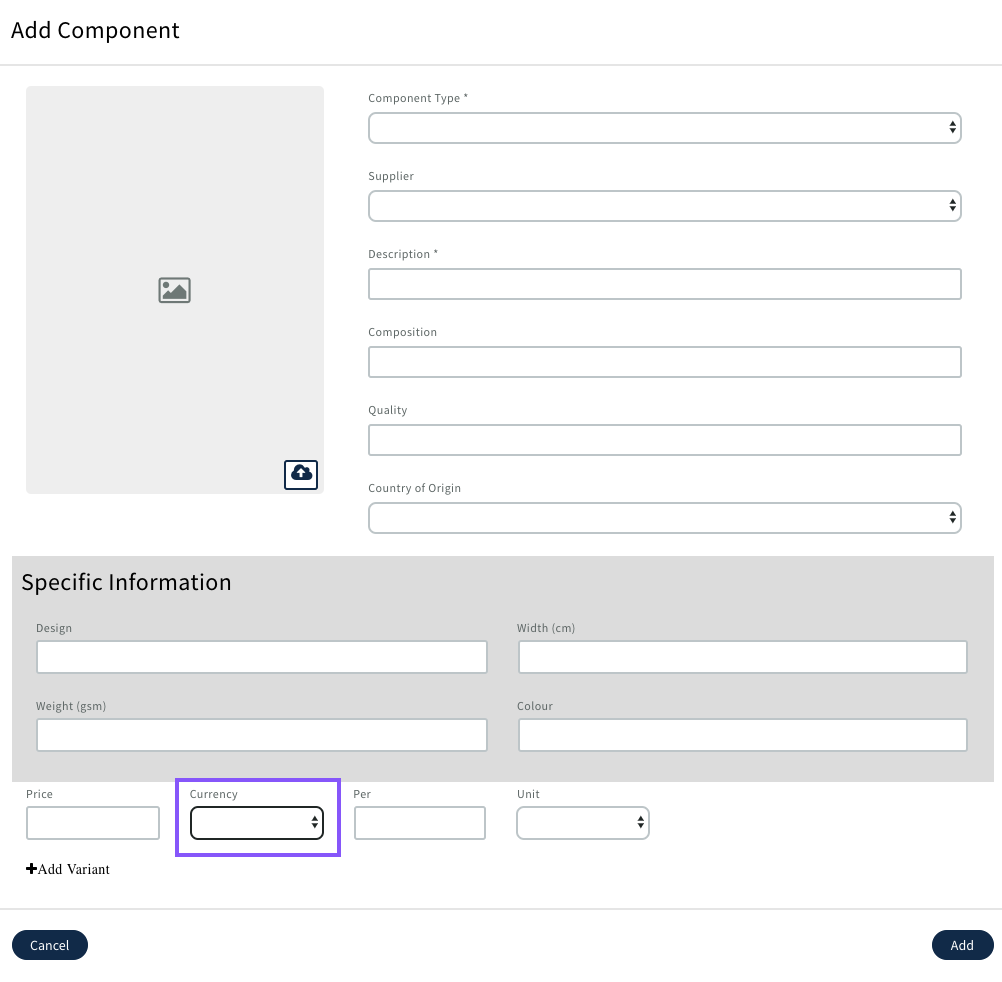Click the Colour text field

[x=742, y=735]
